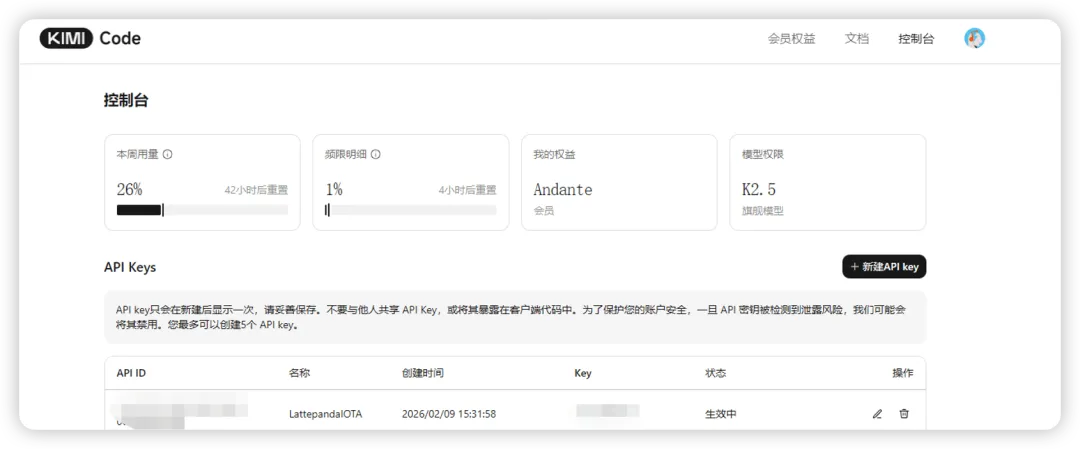Click the K2.5 model name
Screen dimensions: 1080x449
point(759,189)
